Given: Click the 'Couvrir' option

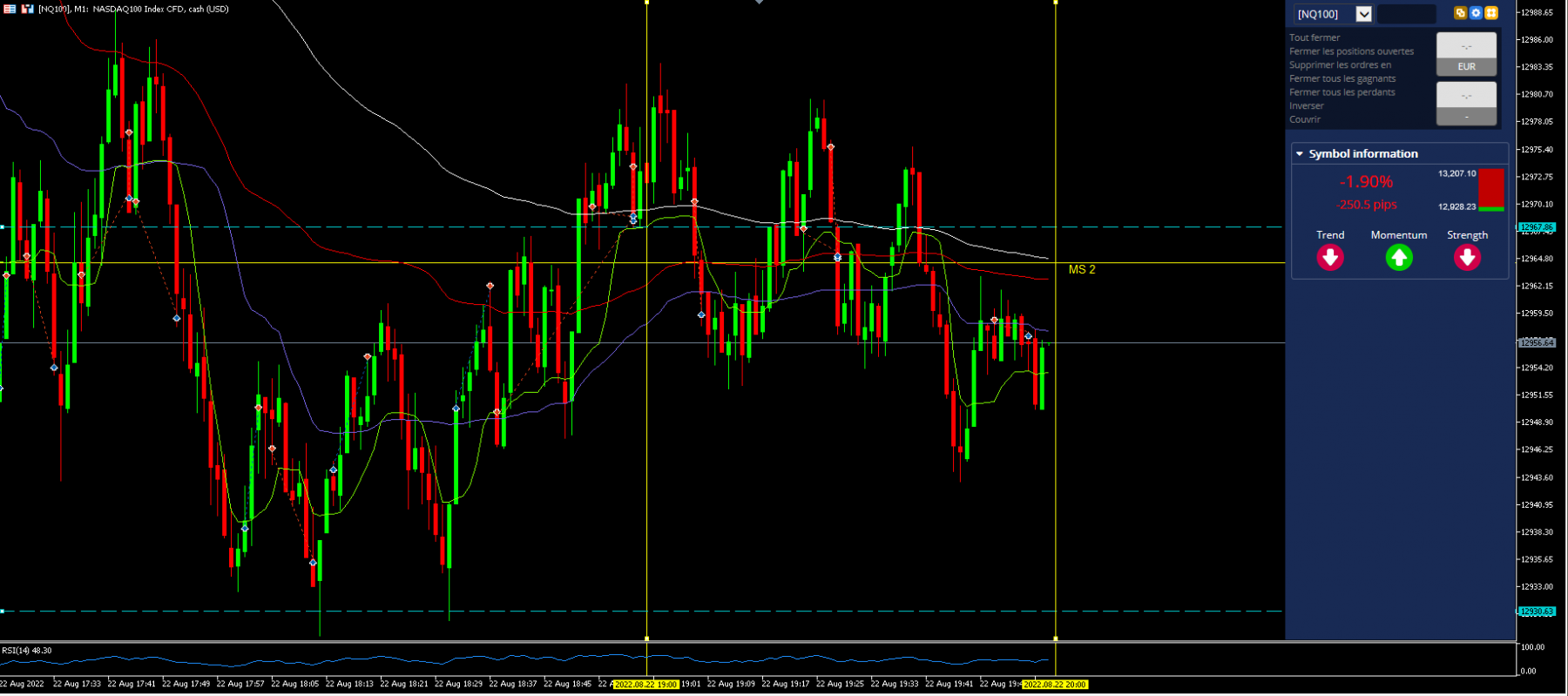Looking at the screenshot, I should point(1305,119).
